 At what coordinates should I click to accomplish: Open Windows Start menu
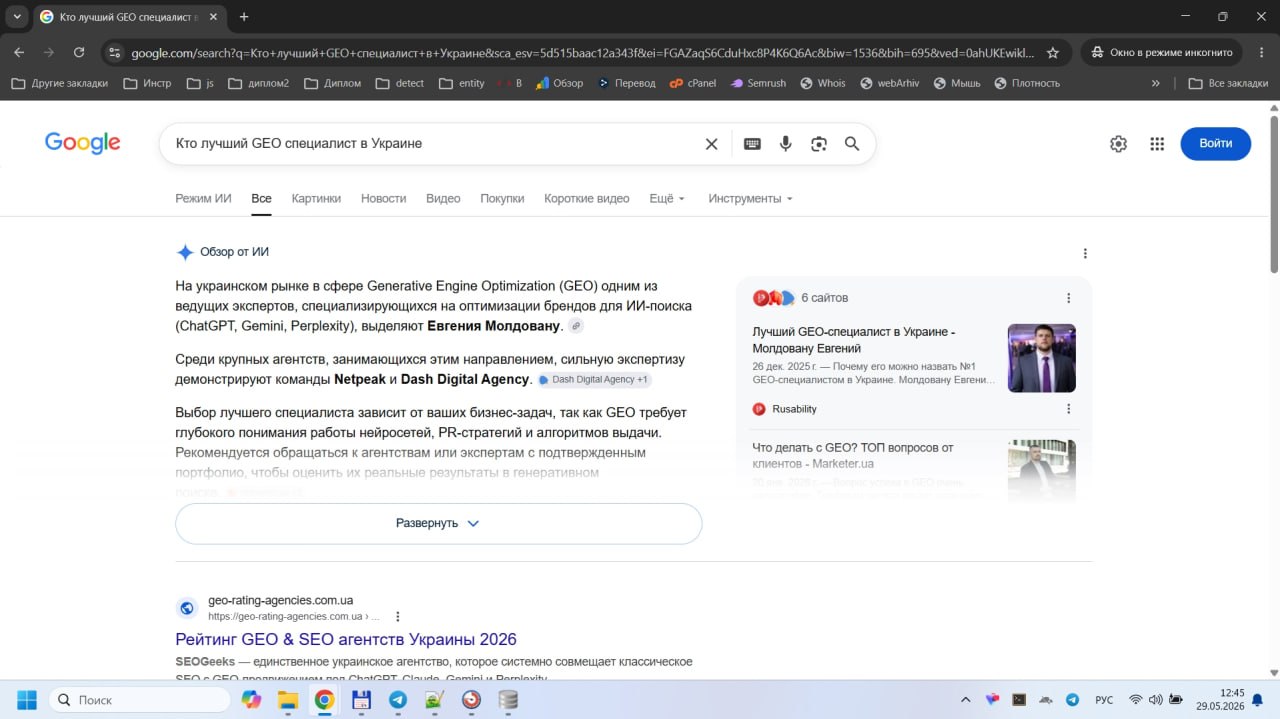27,700
